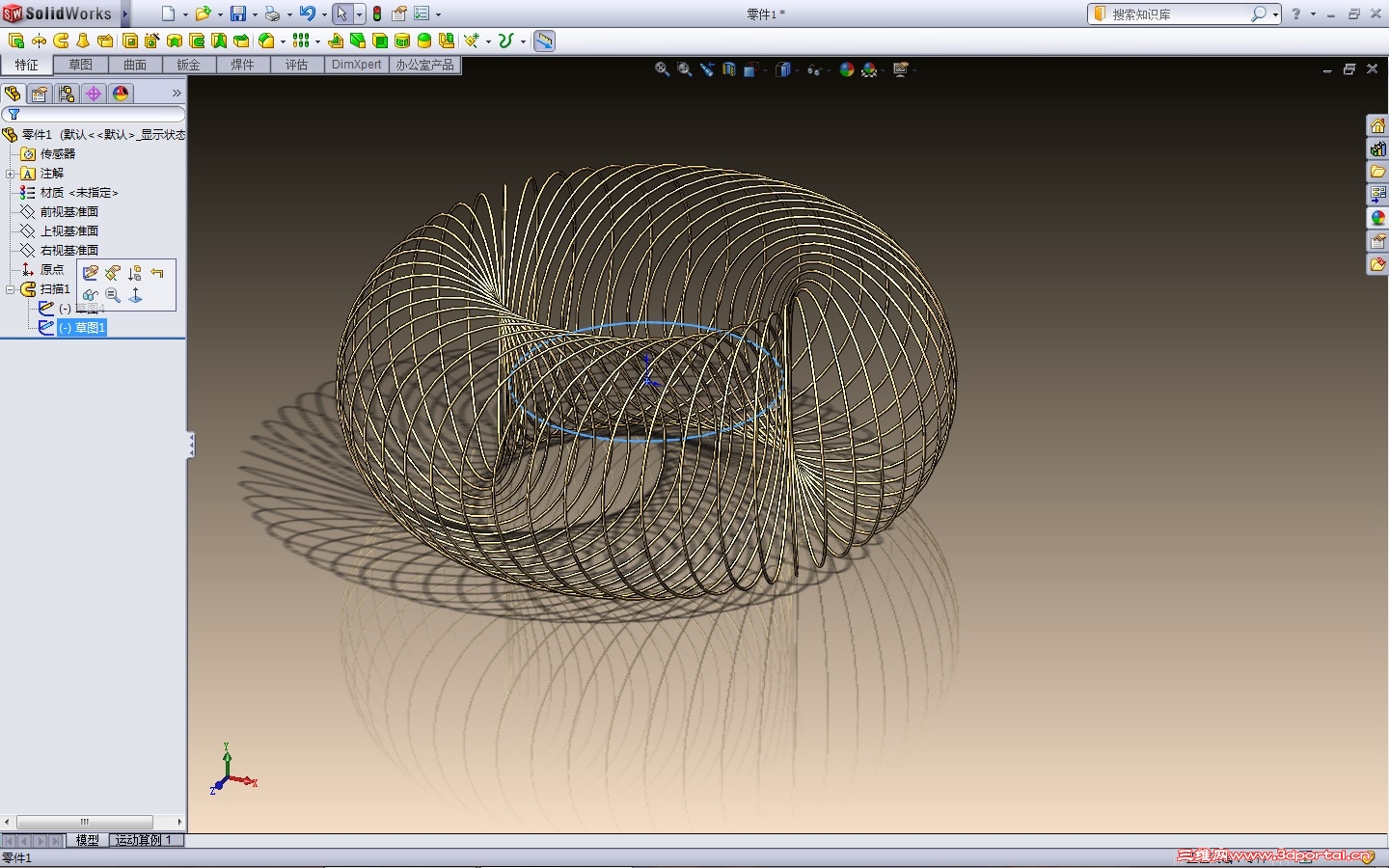Click the Zoom to Area icon above viewport
The image size is (1389, 868).
pyautogui.click(x=684, y=69)
